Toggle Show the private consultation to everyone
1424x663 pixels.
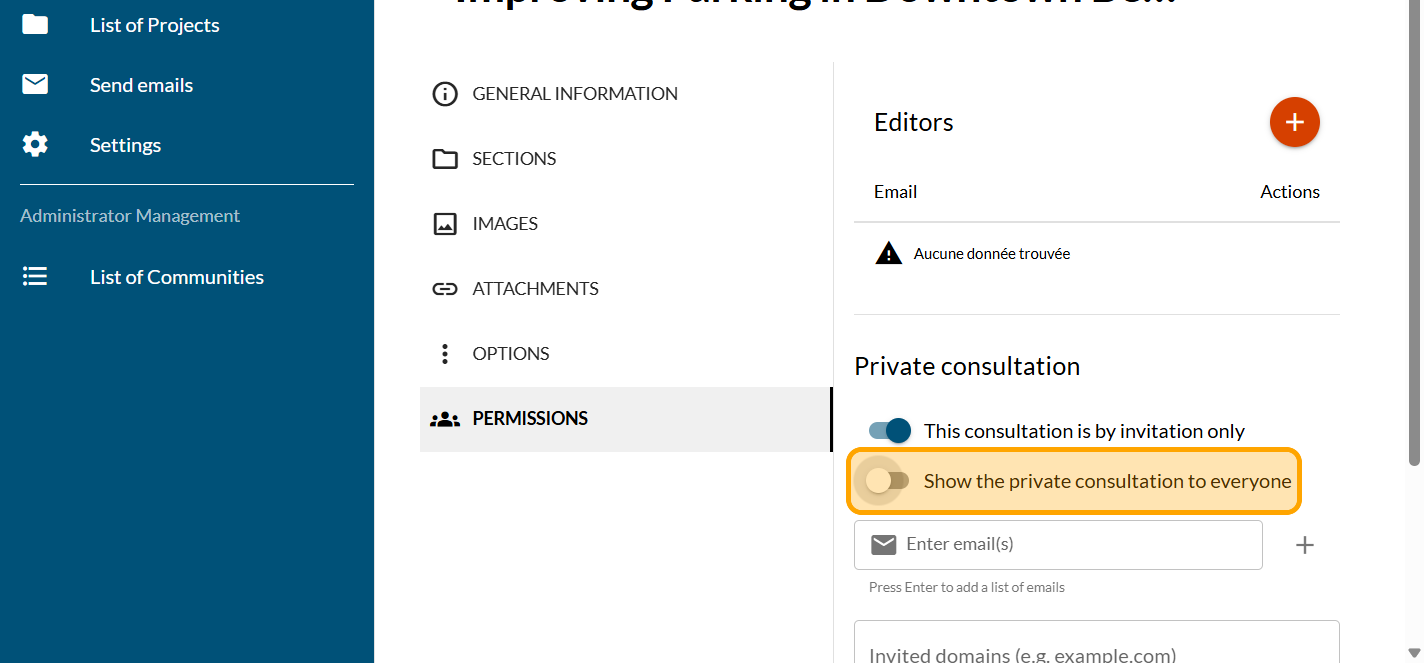887,481
